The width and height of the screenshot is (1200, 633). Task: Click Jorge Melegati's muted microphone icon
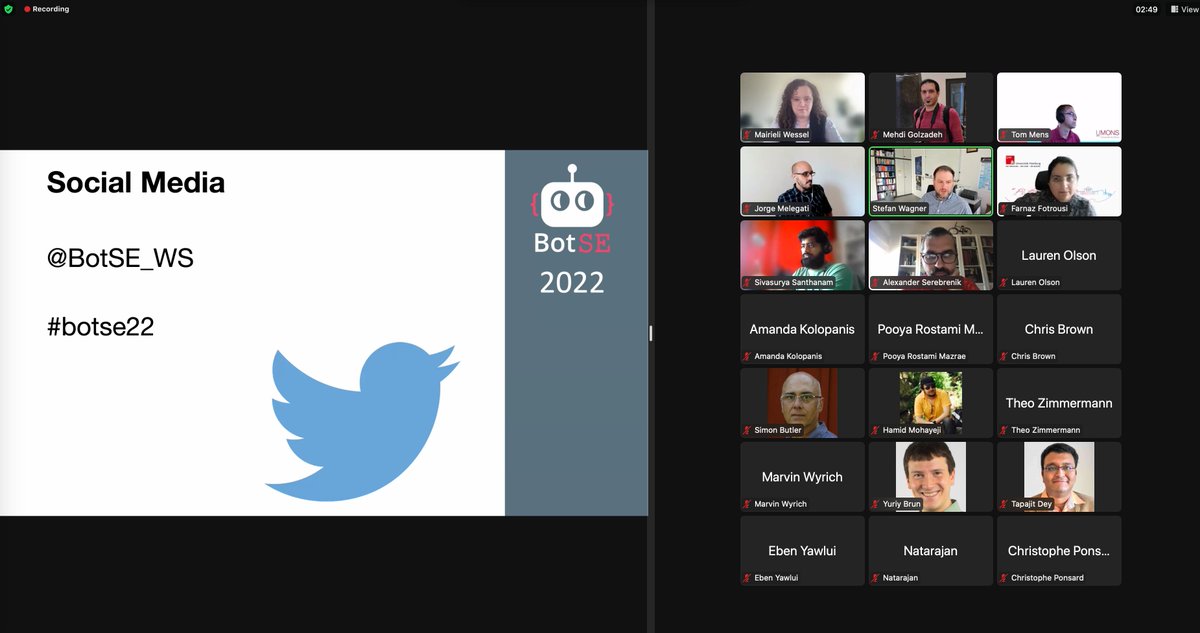point(746,209)
